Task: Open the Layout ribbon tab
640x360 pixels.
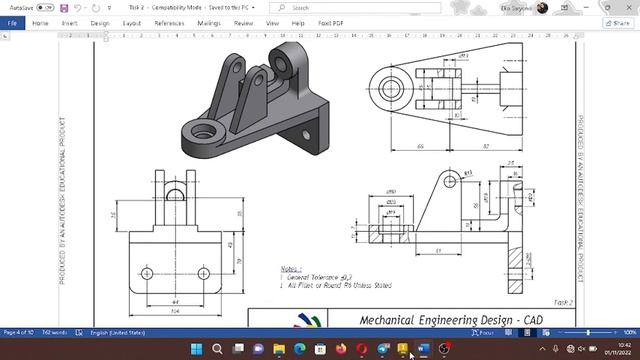Action: 131,23
